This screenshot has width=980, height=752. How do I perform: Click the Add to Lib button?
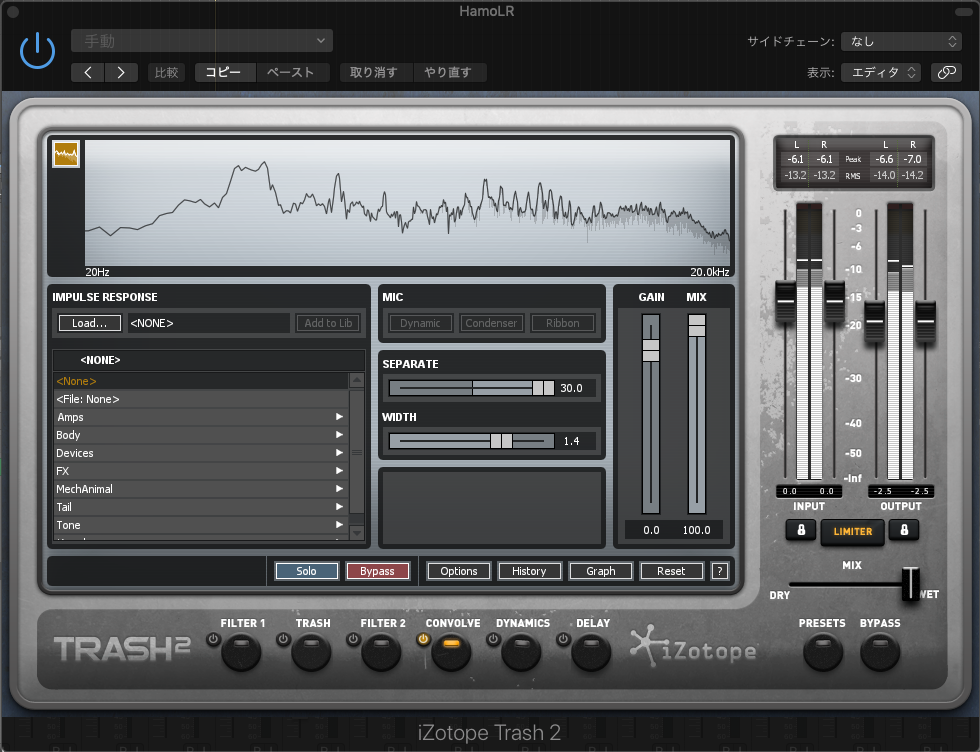[328, 323]
